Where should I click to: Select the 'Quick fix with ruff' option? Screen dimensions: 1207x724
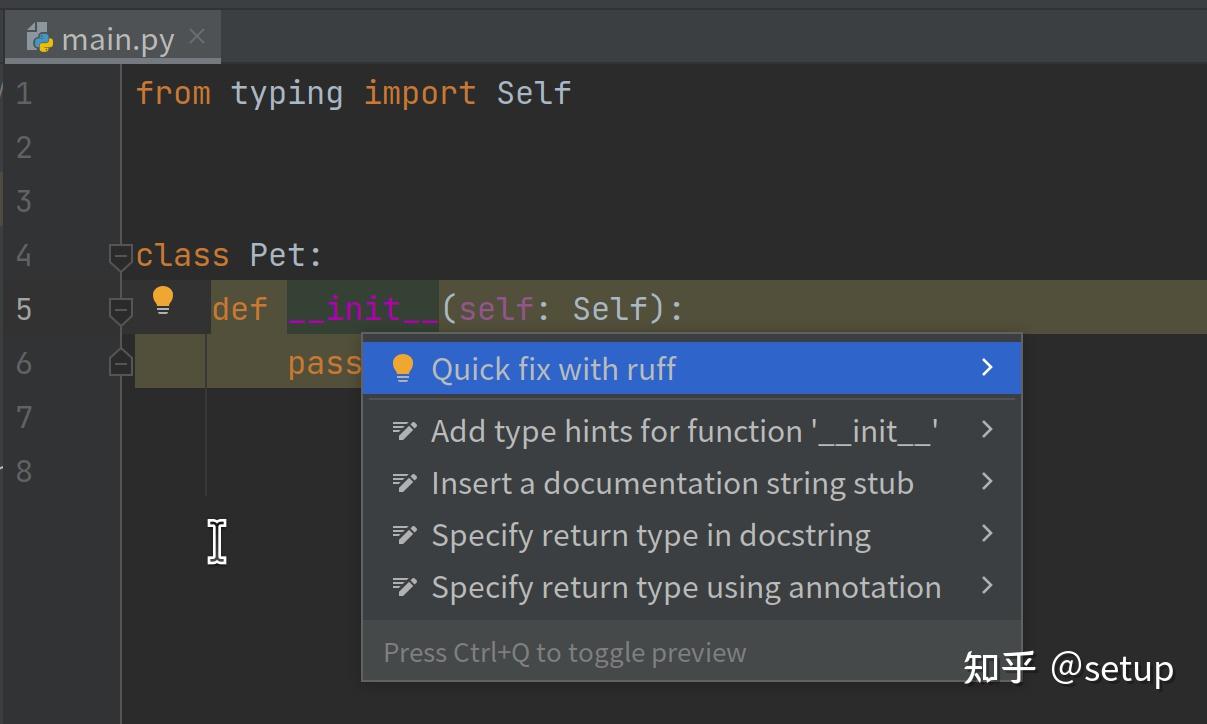pyautogui.click(x=557, y=368)
